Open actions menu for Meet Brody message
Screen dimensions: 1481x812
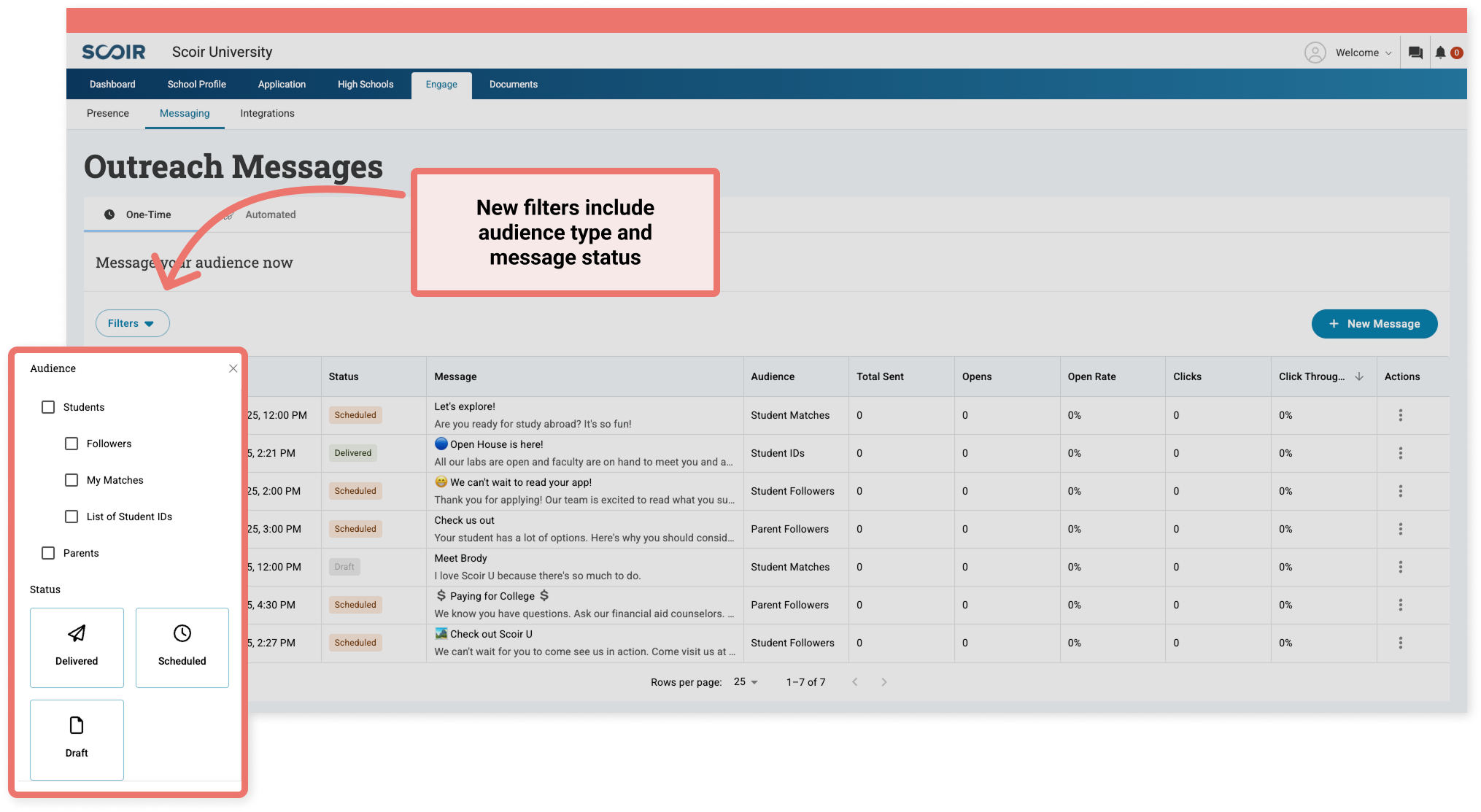1401,567
